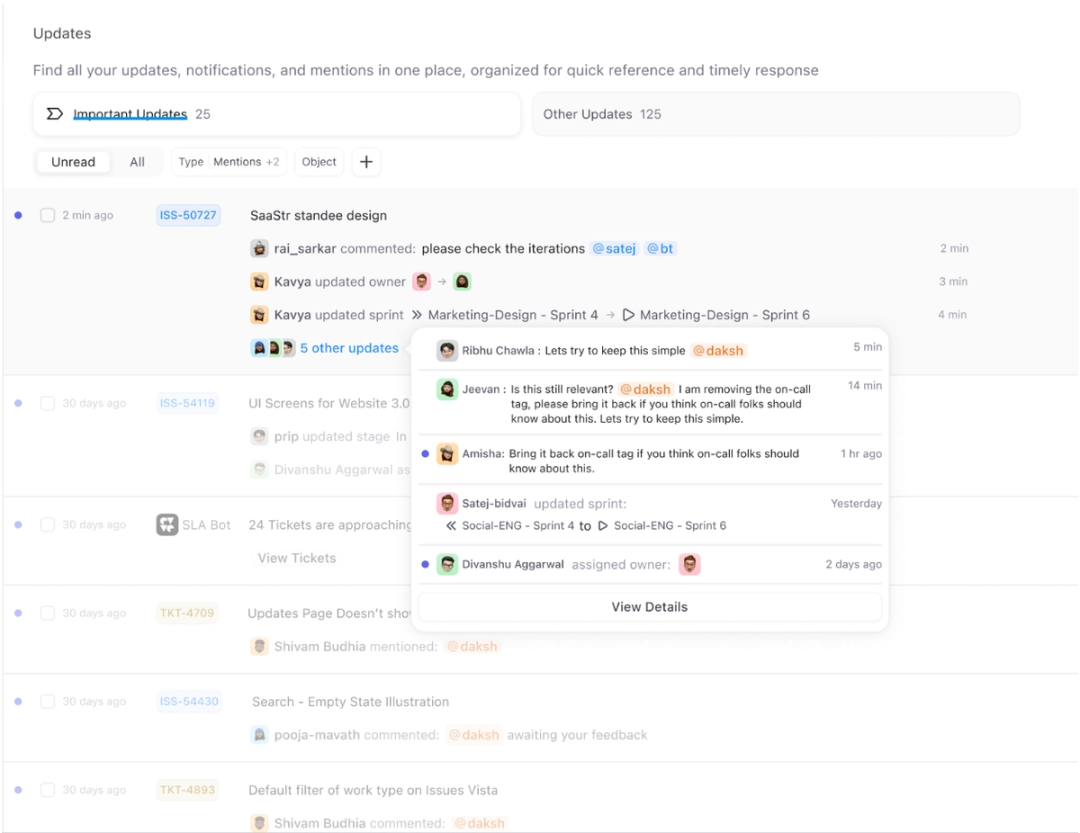The width and height of the screenshot is (1080, 833).
Task: Click the Important Updates funnel icon
Action: tap(55, 113)
